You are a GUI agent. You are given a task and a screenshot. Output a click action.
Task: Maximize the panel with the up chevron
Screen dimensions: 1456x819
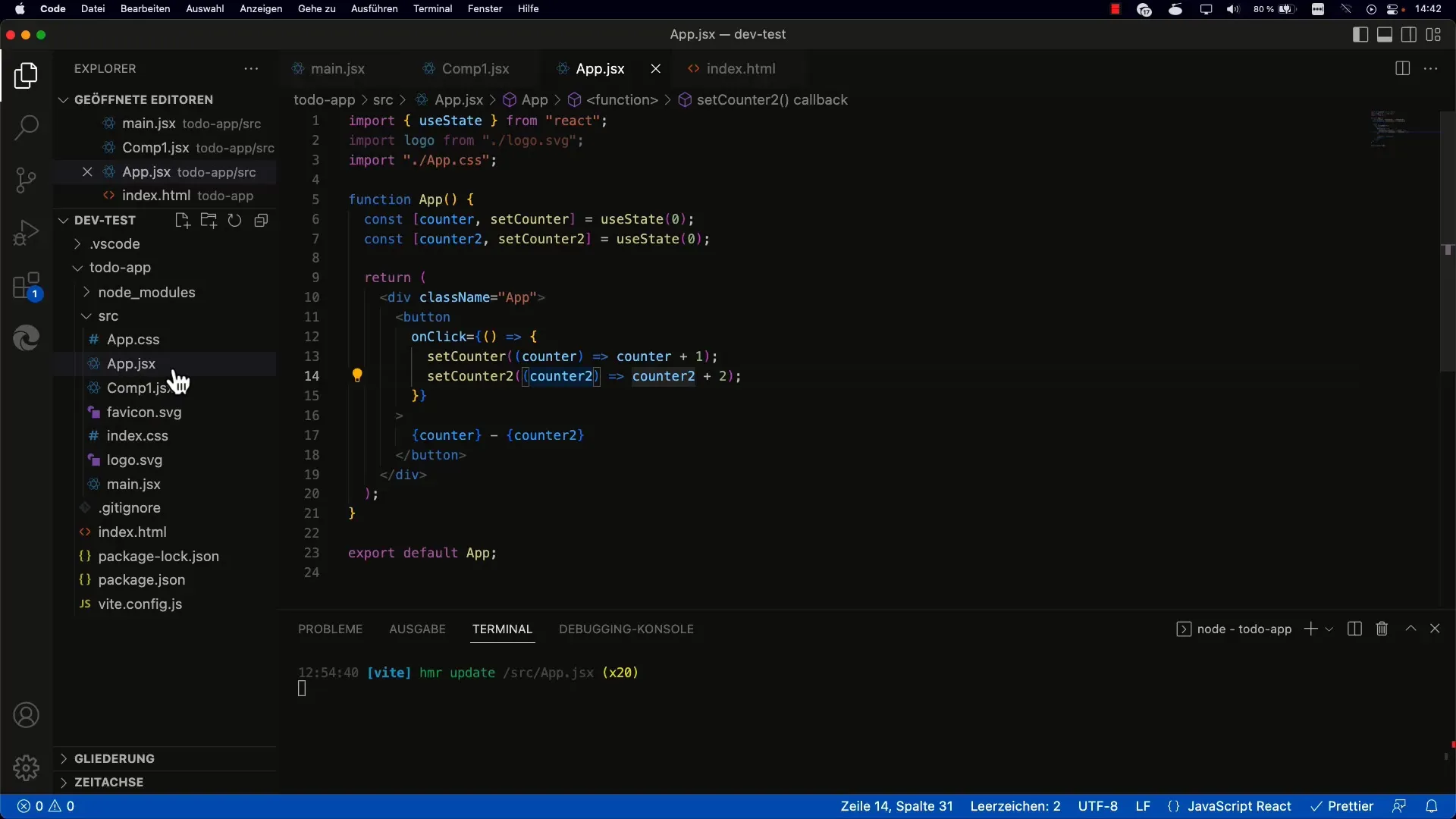pos(1410,629)
